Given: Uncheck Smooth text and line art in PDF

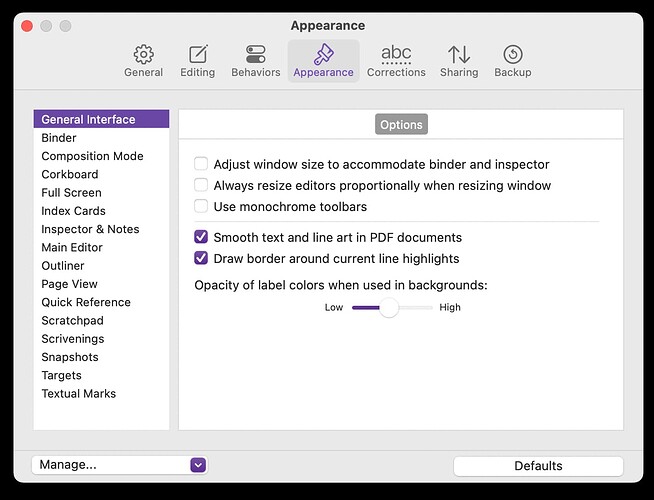Looking at the screenshot, I should click(x=201, y=237).
